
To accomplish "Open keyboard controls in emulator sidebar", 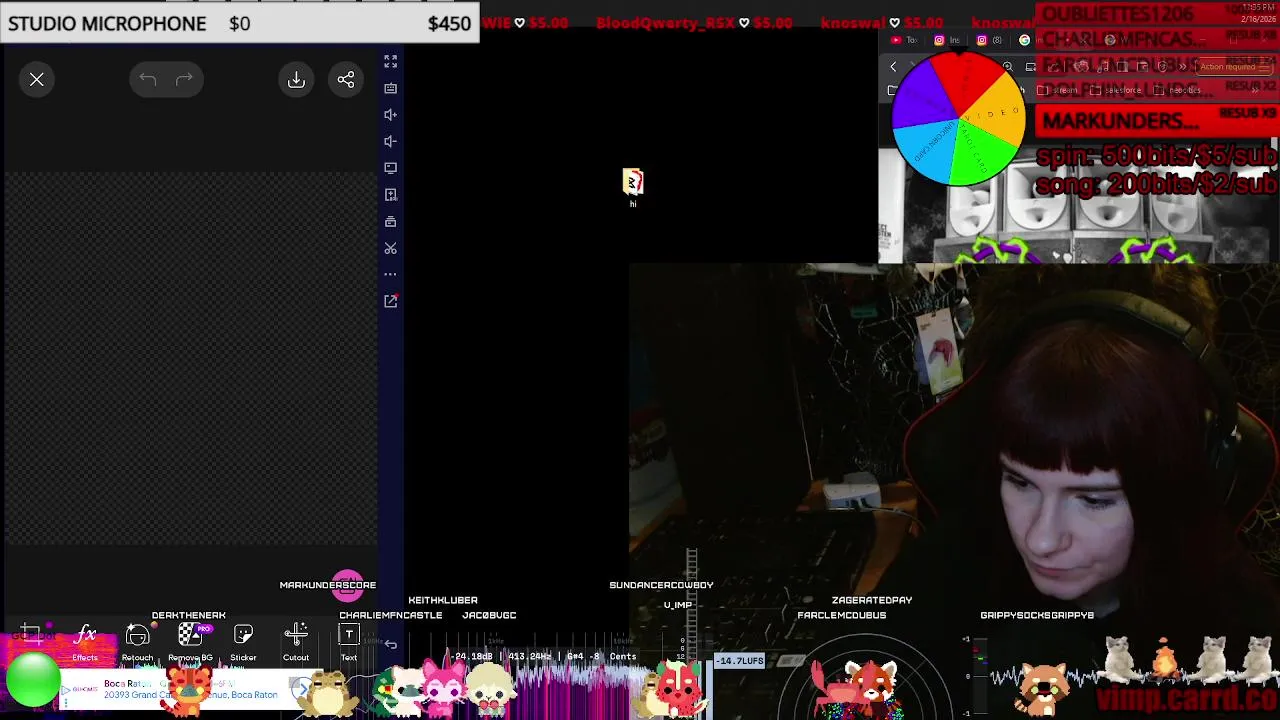I will (x=391, y=88).
